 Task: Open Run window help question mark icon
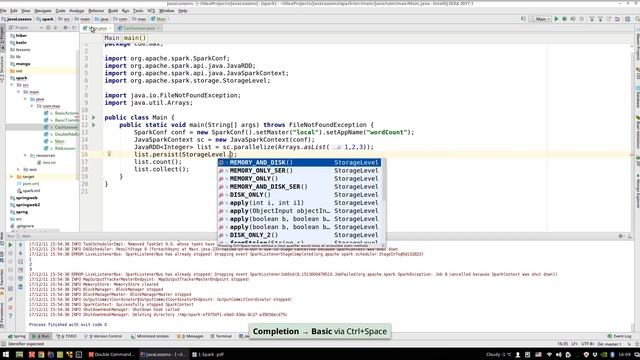tap(11, 316)
